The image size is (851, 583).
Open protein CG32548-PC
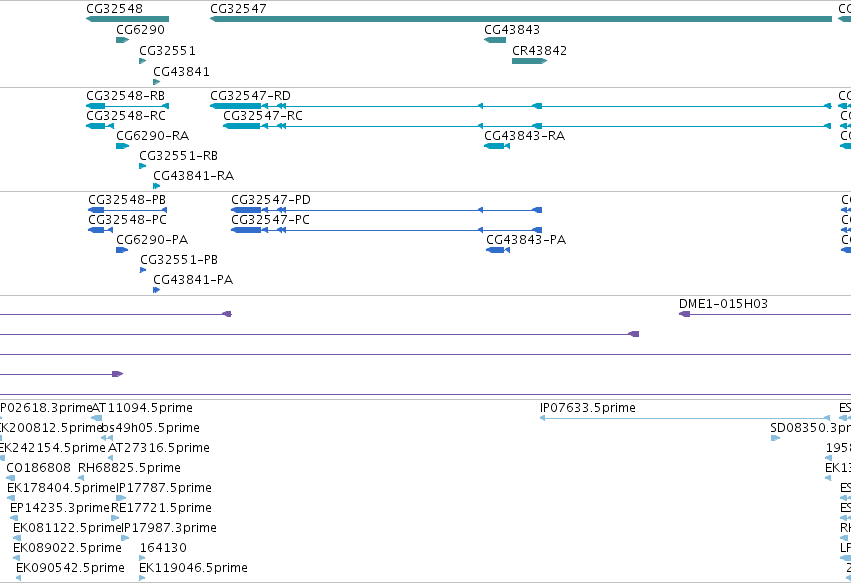(x=127, y=220)
